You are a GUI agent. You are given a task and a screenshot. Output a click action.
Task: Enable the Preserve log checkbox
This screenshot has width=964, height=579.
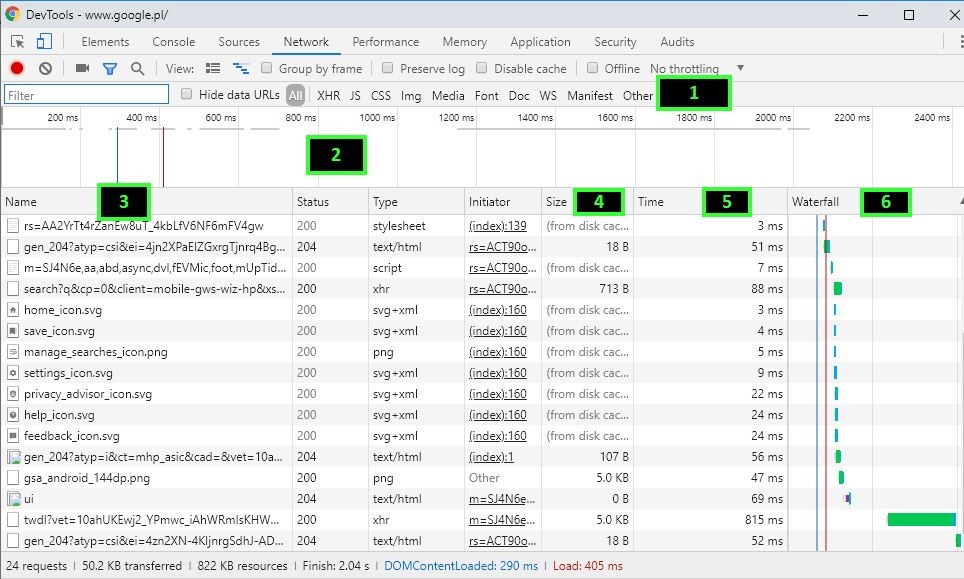pyautogui.click(x=386, y=69)
